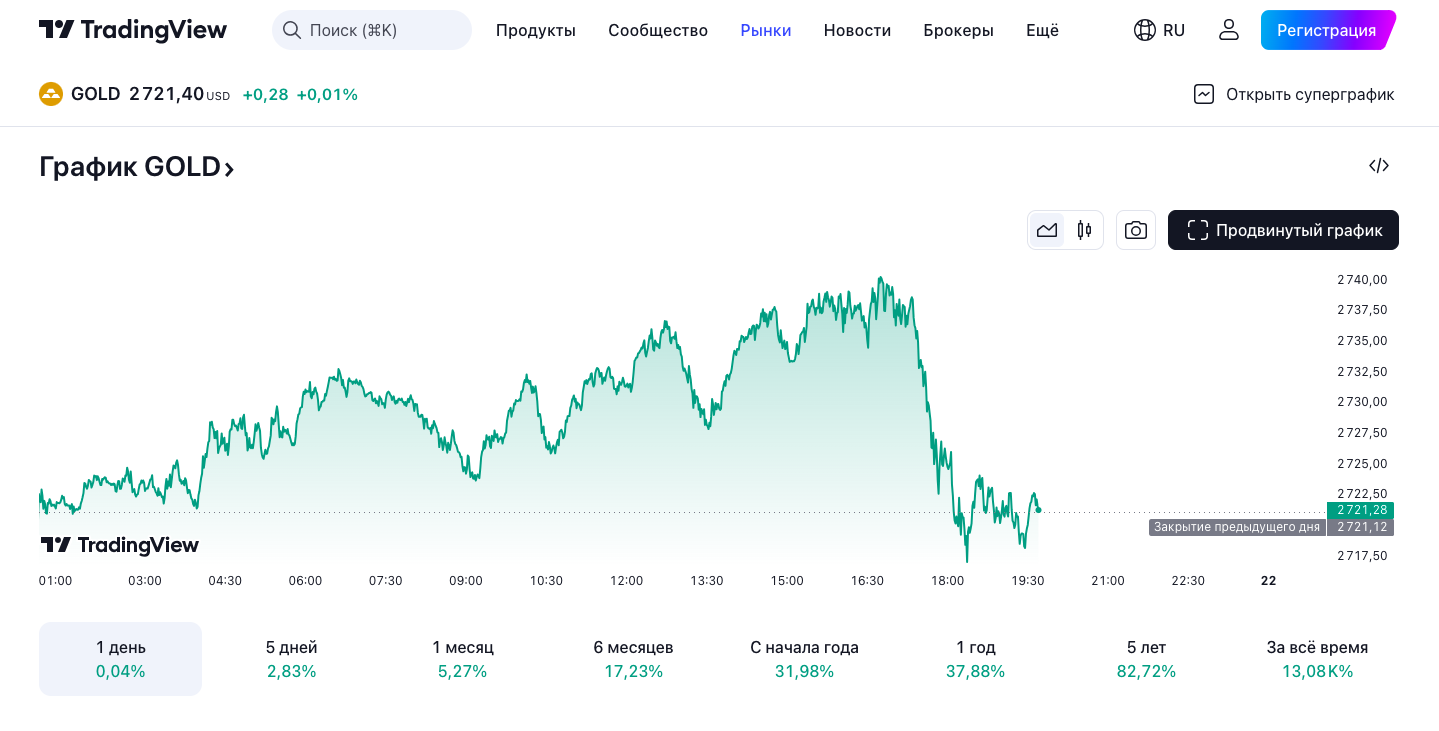Click the last price dot on chart line
Image resolution: width=1439 pixels, height=731 pixels.
(x=1039, y=510)
